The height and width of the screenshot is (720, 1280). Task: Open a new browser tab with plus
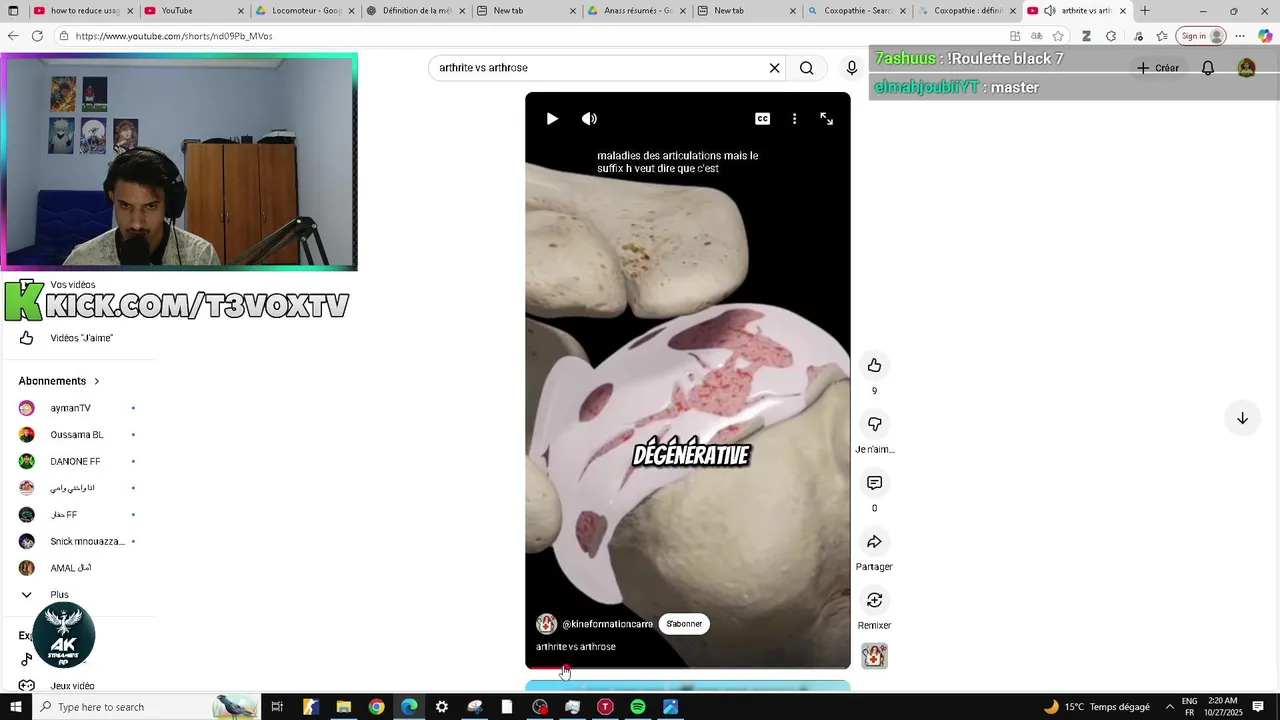tap(1145, 11)
